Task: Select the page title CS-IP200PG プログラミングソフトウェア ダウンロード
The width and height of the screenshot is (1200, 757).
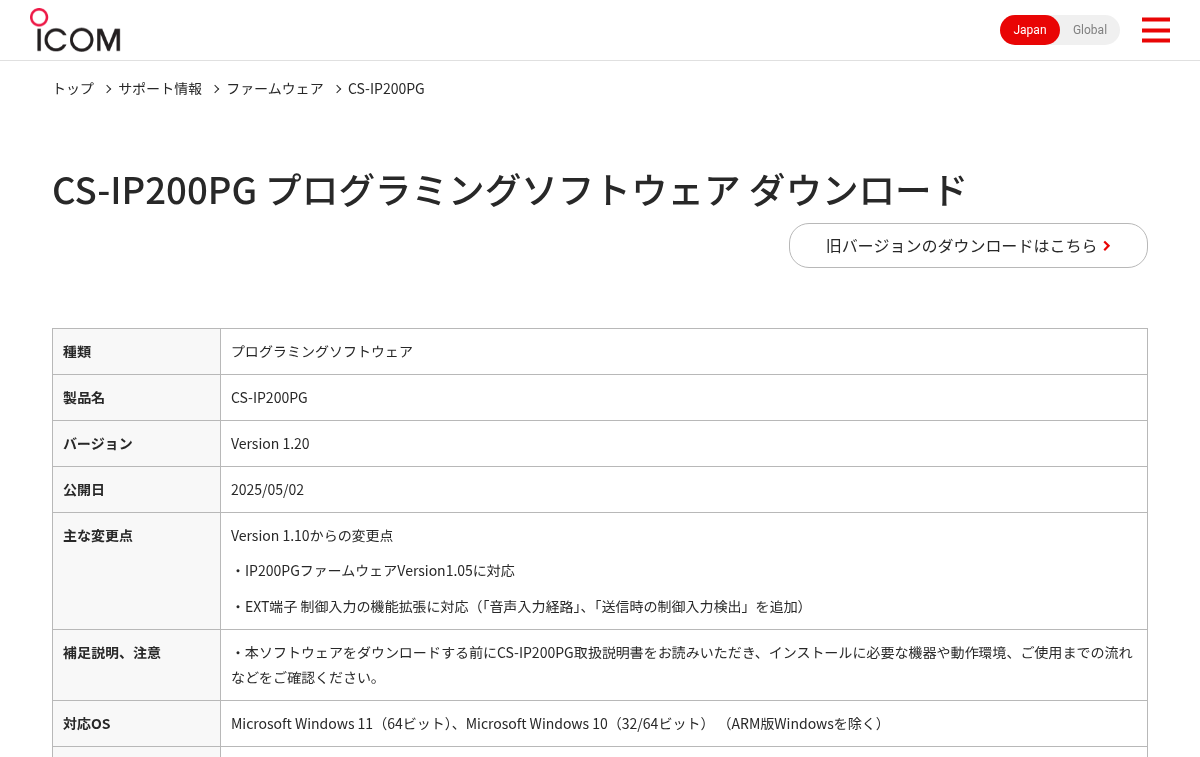Action: pos(509,190)
